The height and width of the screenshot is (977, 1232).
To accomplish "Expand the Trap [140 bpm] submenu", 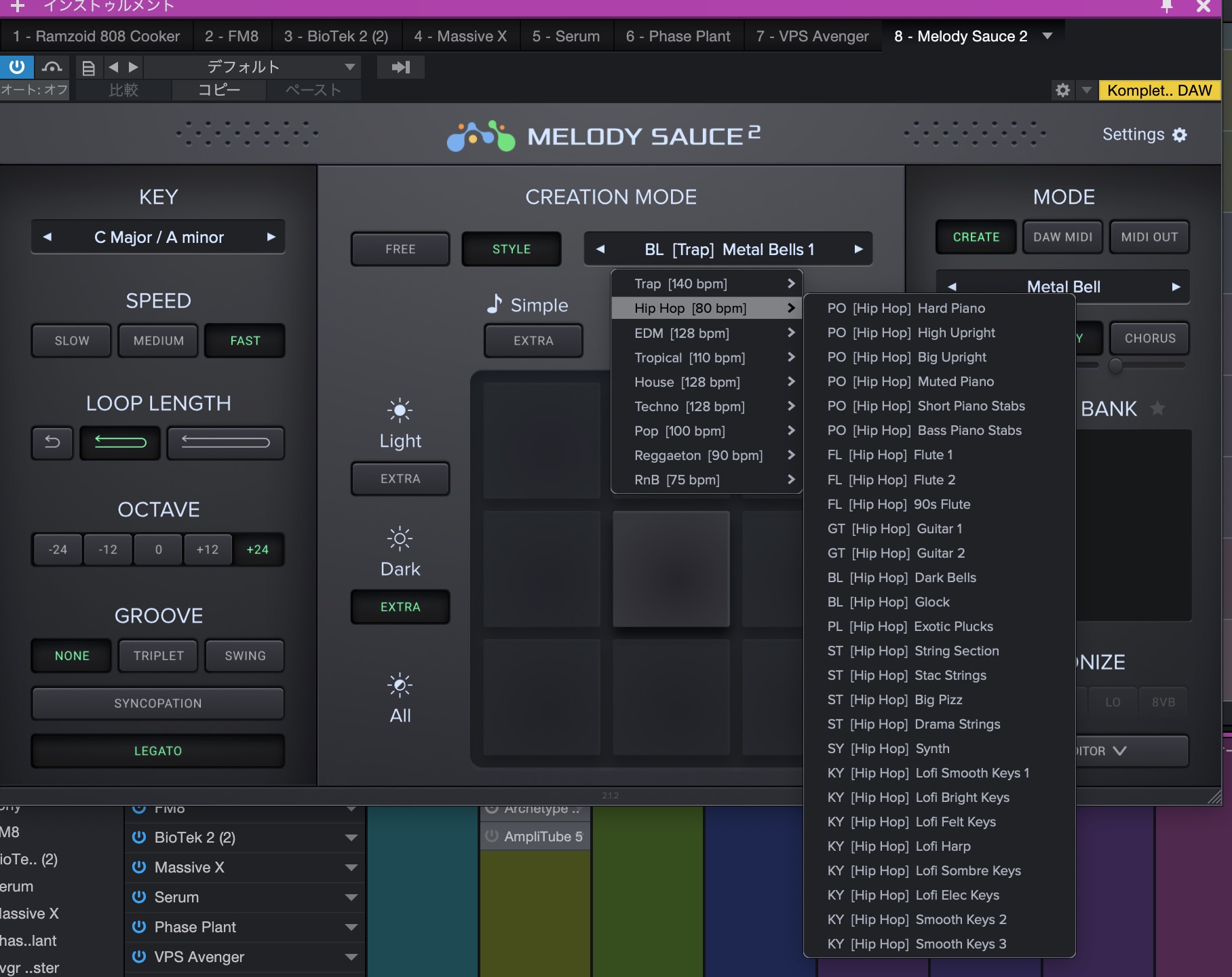I will click(707, 284).
